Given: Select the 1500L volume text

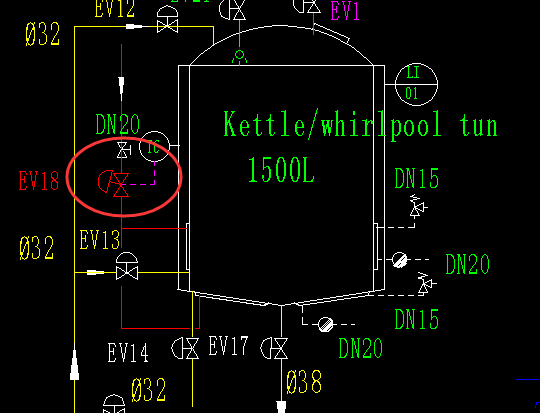Looking at the screenshot, I should (x=281, y=170).
